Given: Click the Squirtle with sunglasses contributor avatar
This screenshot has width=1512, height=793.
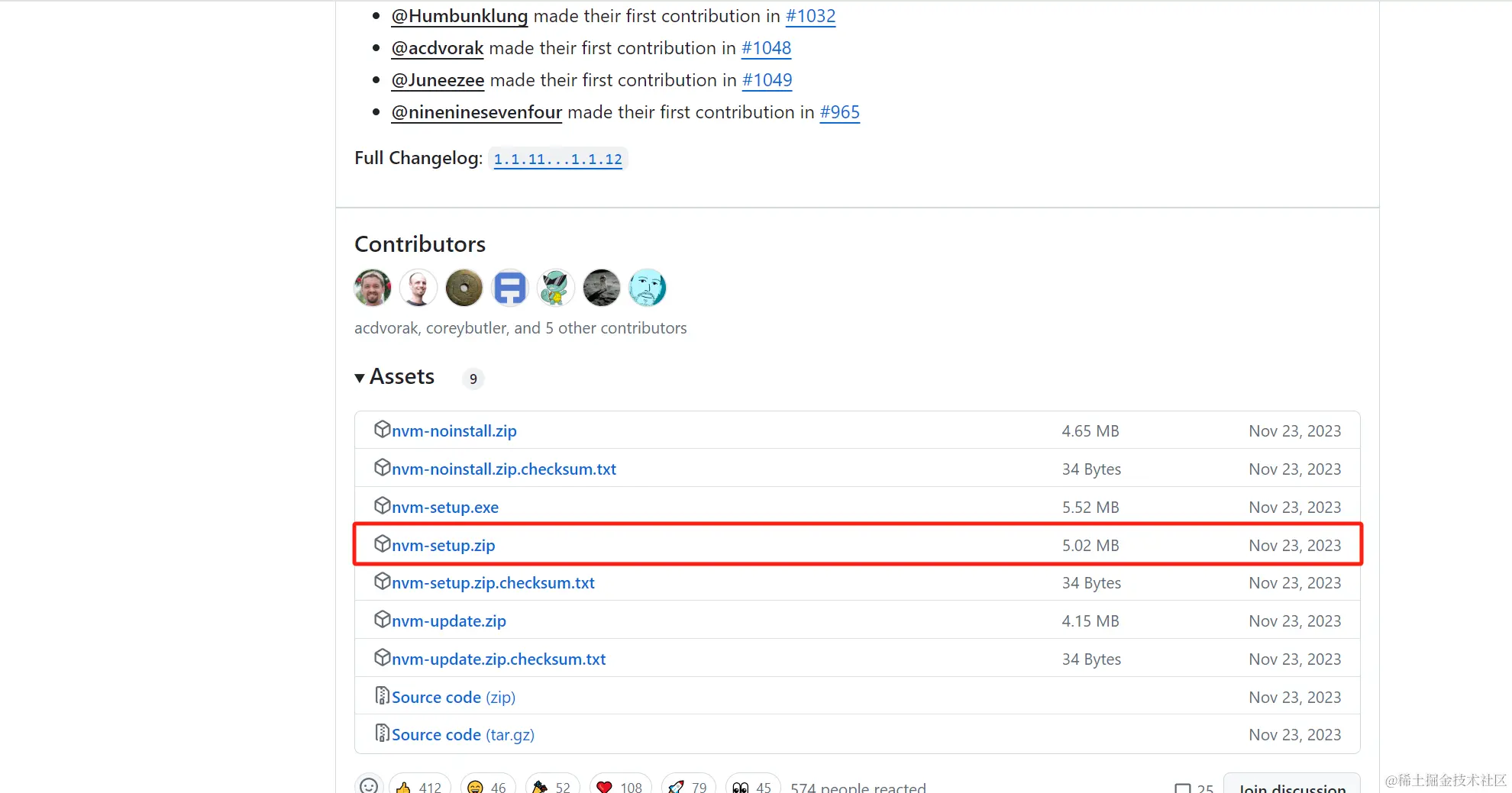Looking at the screenshot, I should (x=556, y=288).
